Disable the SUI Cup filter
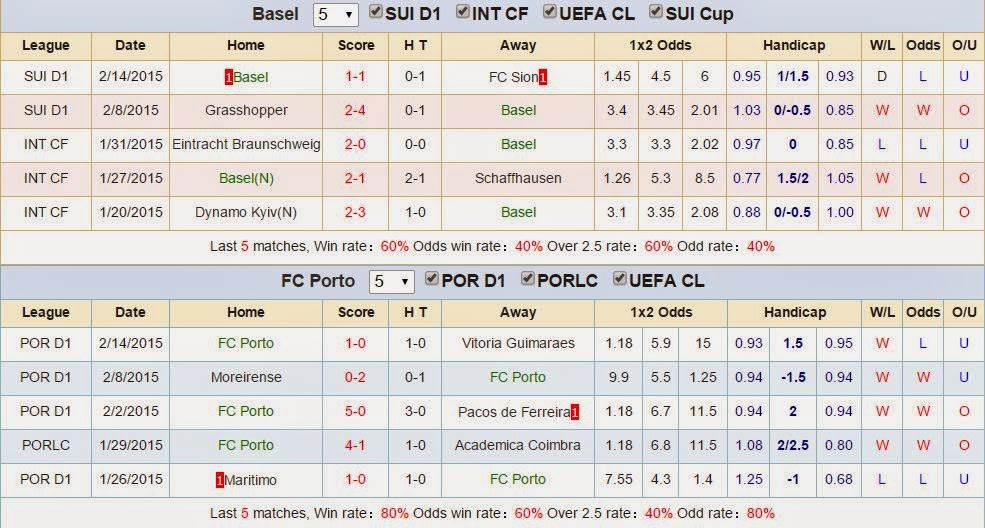985x528 pixels. click(656, 13)
